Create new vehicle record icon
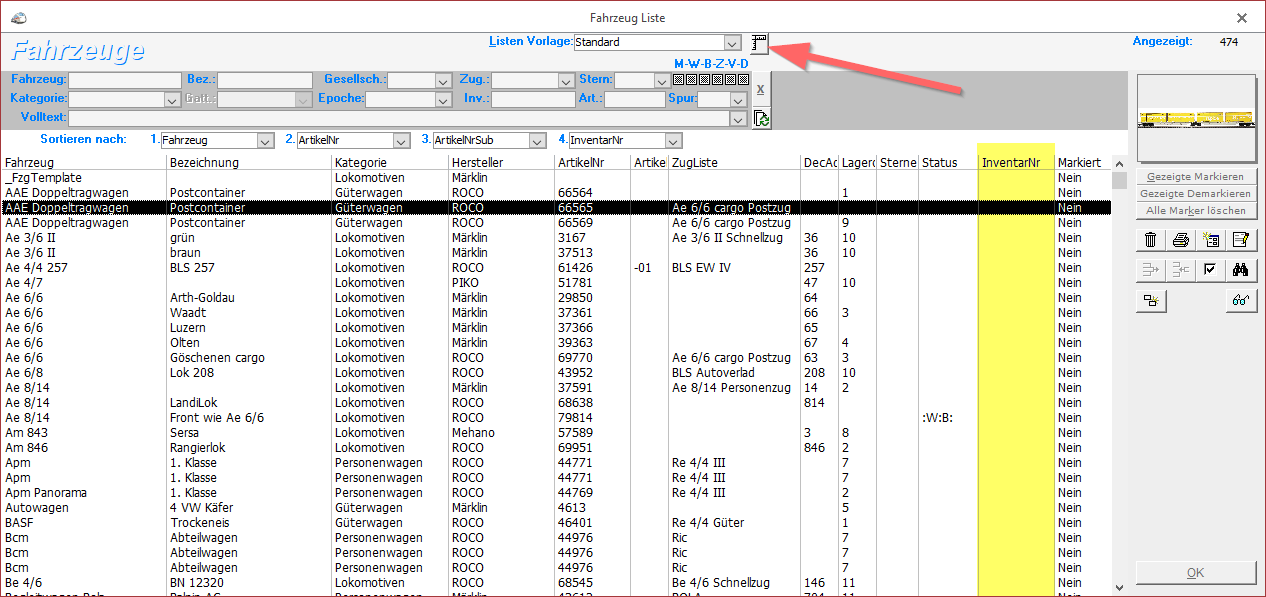 pyautogui.click(x=1212, y=240)
